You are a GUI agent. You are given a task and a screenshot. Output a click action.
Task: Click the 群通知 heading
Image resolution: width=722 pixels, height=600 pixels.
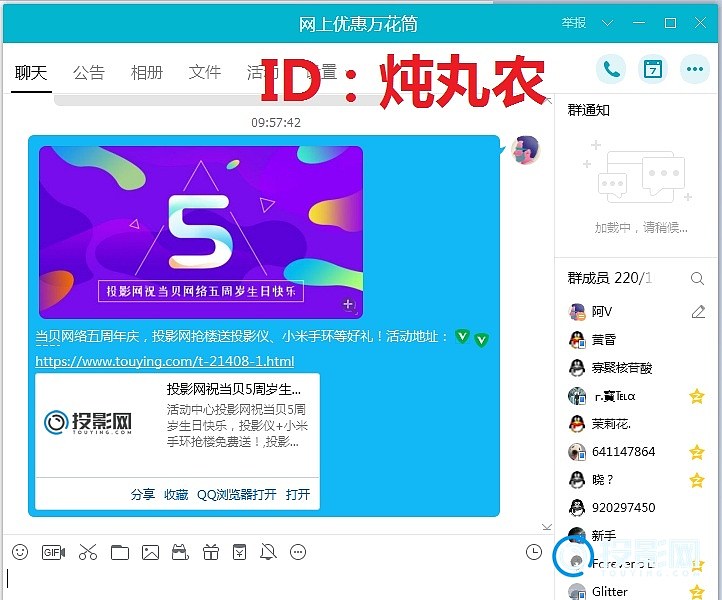tap(588, 110)
